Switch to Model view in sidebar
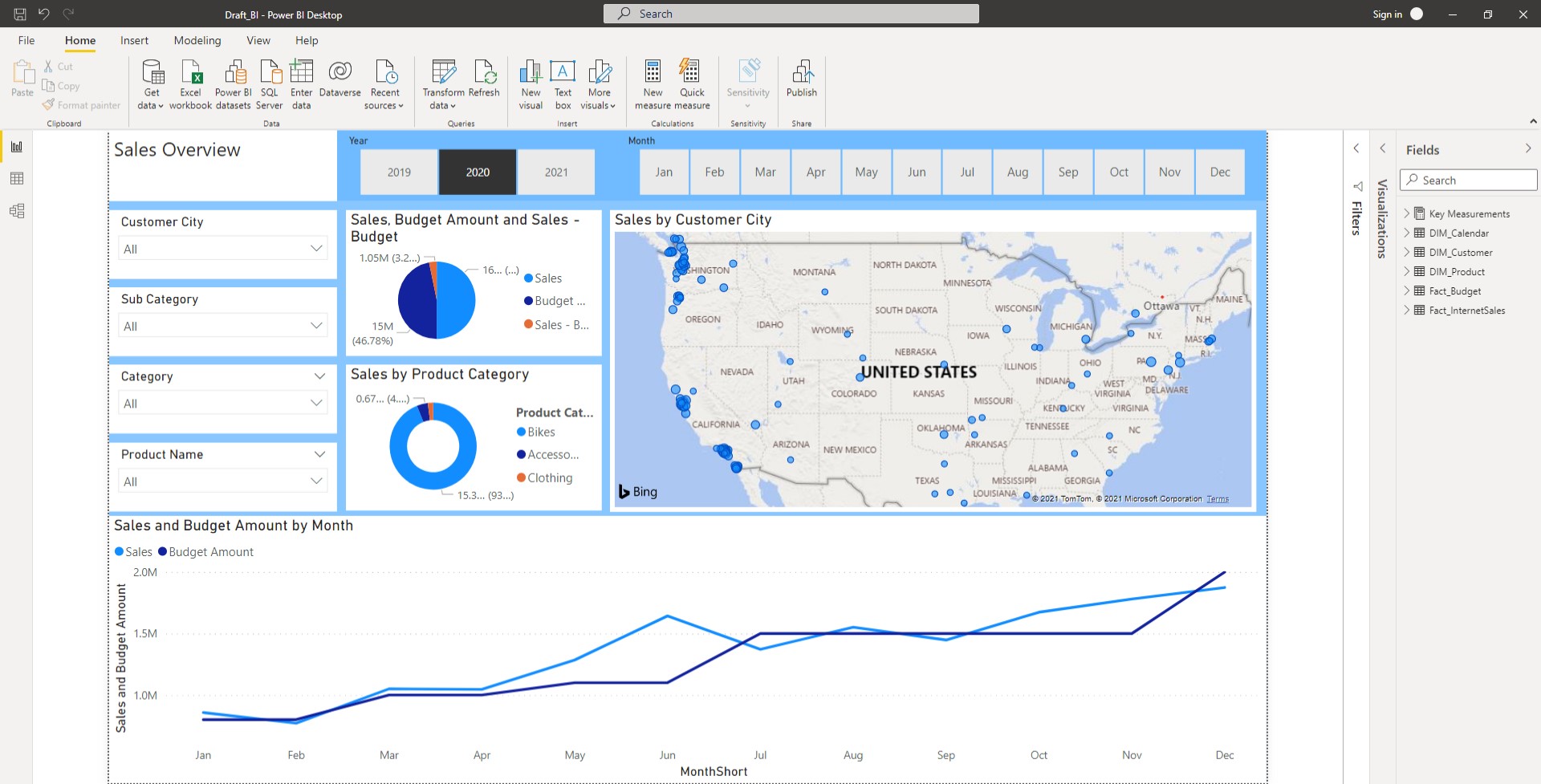This screenshot has width=1541, height=784. pyautogui.click(x=17, y=211)
